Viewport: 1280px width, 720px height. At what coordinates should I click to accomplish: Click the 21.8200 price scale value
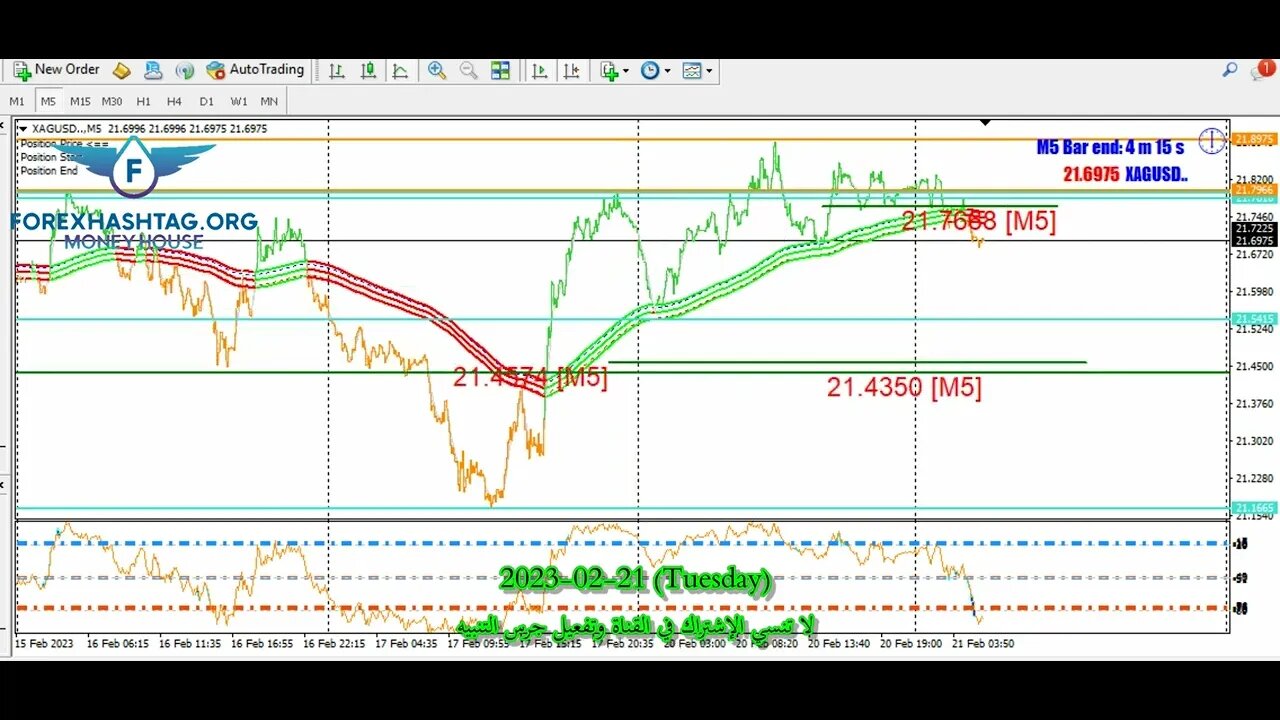(1253, 179)
